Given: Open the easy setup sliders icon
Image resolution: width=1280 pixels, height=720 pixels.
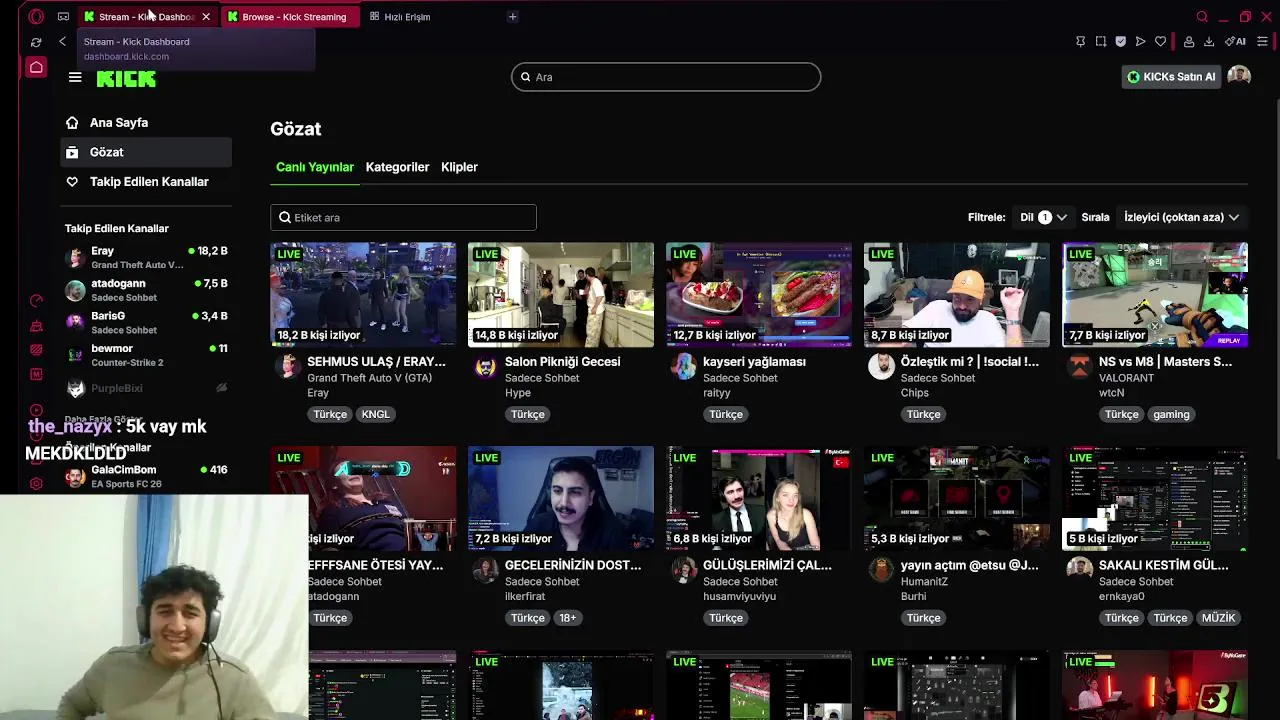Looking at the screenshot, I should 1262,42.
